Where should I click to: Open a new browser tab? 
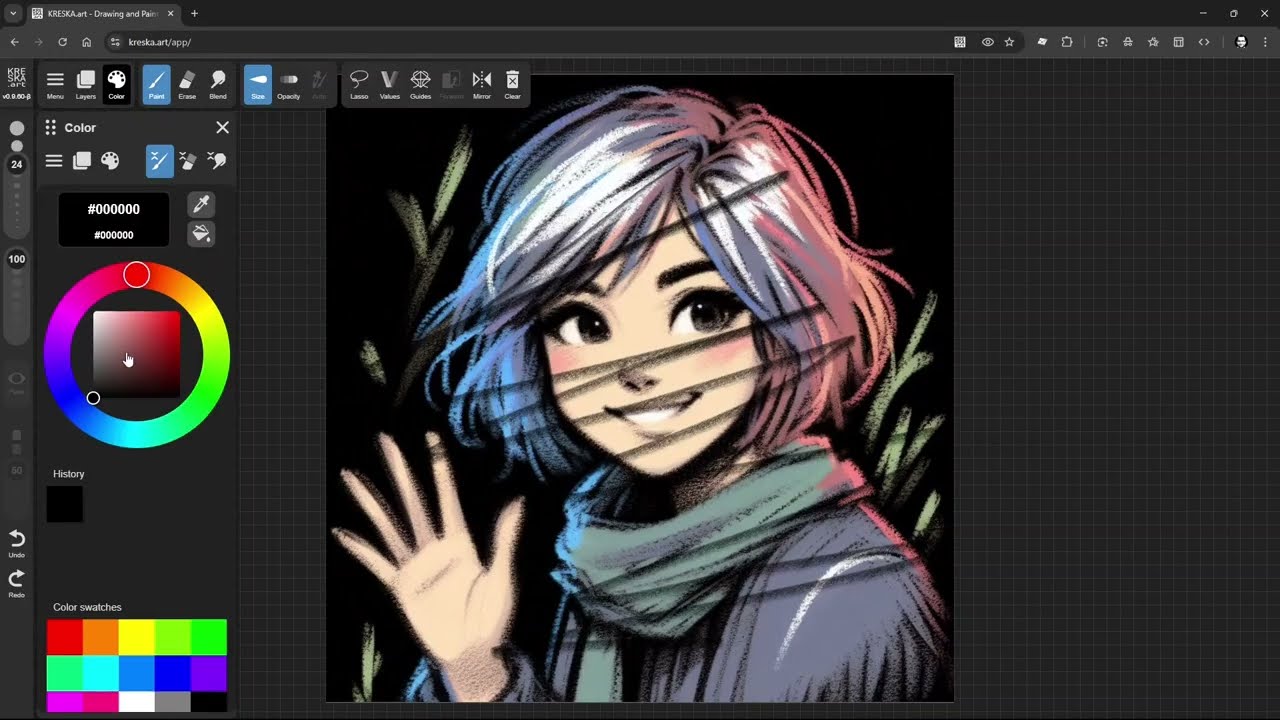194,14
